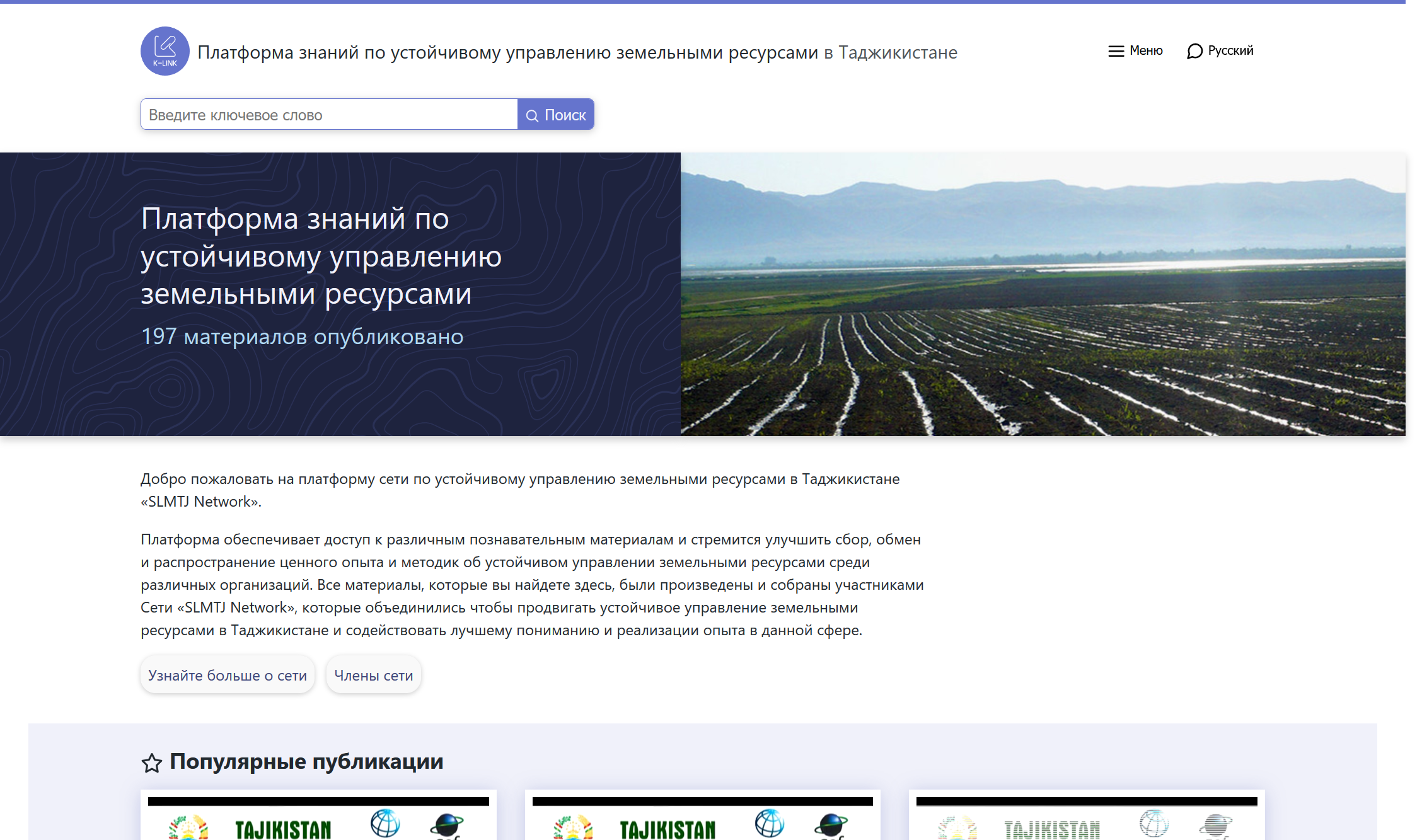Click Узнайте больше о сети button

227,676
